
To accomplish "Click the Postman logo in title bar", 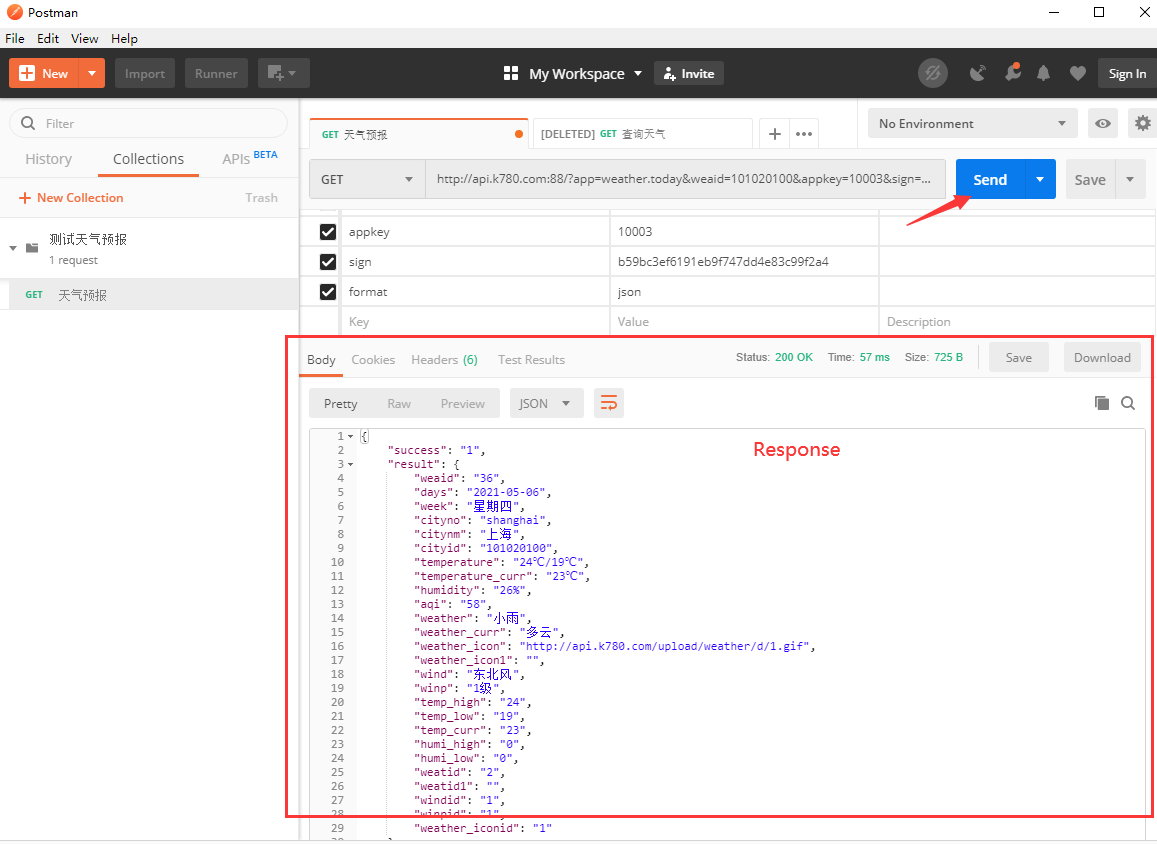I will [x=14, y=12].
